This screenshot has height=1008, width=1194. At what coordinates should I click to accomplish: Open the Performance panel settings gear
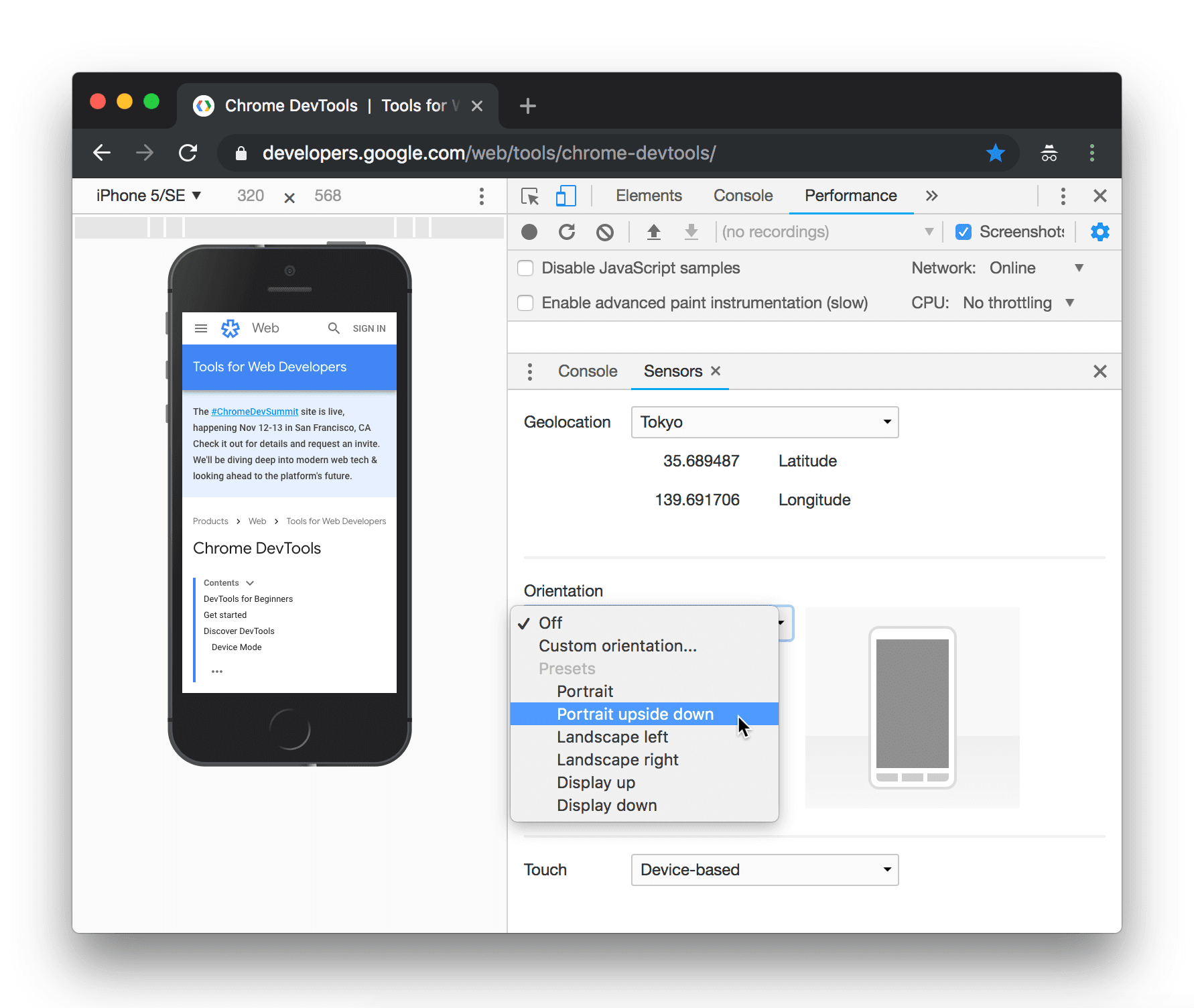tap(1100, 232)
